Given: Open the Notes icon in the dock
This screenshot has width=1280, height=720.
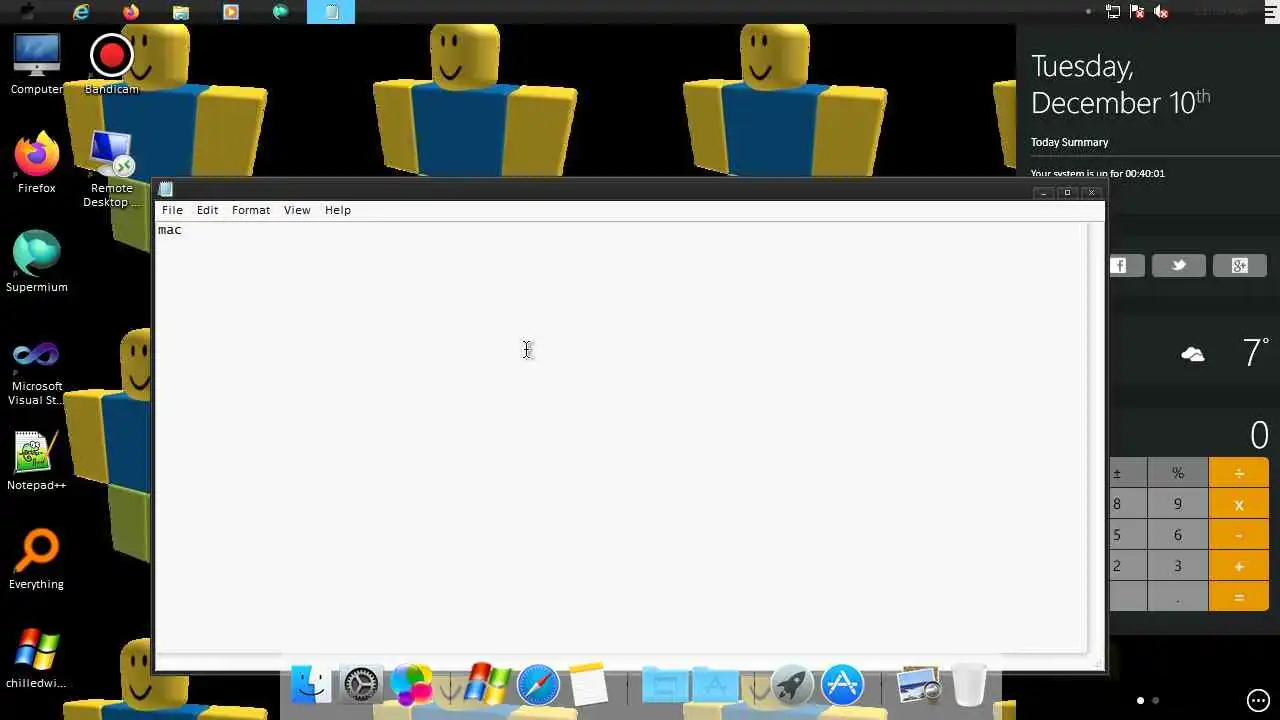Looking at the screenshot, I should [588, 685].
